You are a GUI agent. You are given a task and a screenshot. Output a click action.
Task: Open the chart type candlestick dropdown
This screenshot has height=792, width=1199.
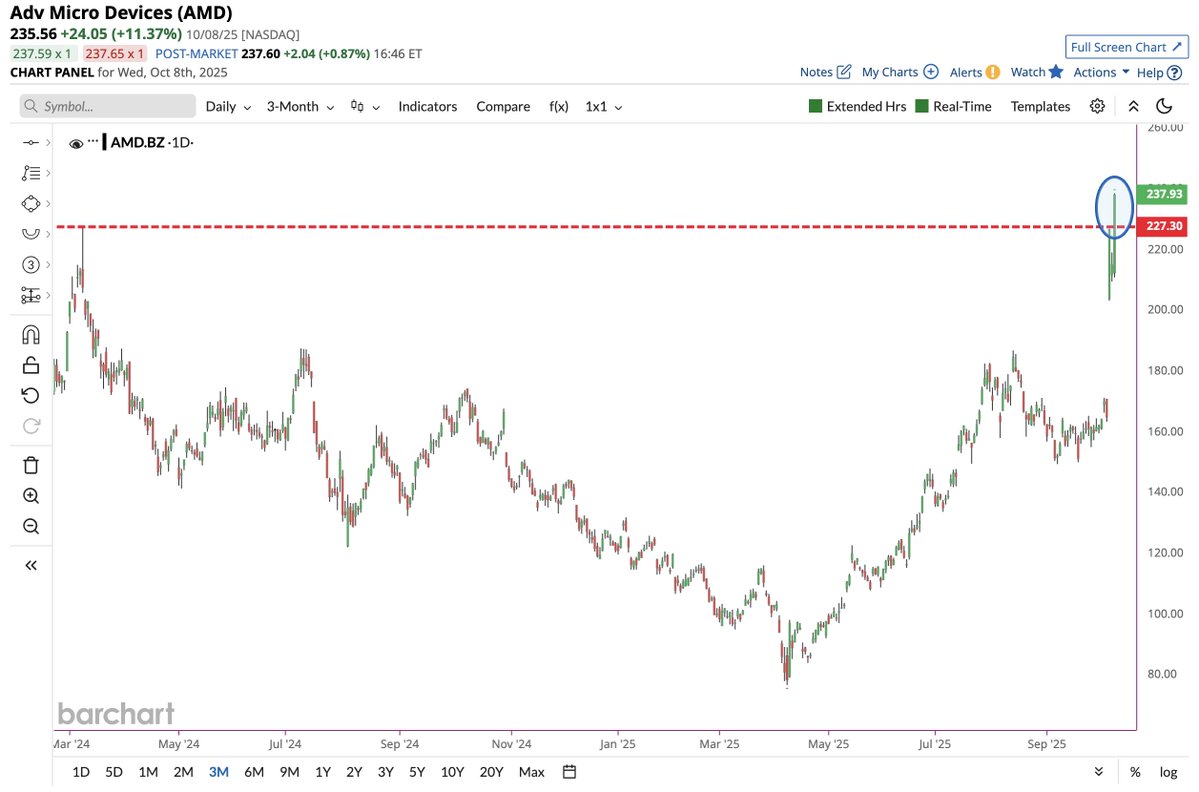pyautogui.click(x=365, y=106)
